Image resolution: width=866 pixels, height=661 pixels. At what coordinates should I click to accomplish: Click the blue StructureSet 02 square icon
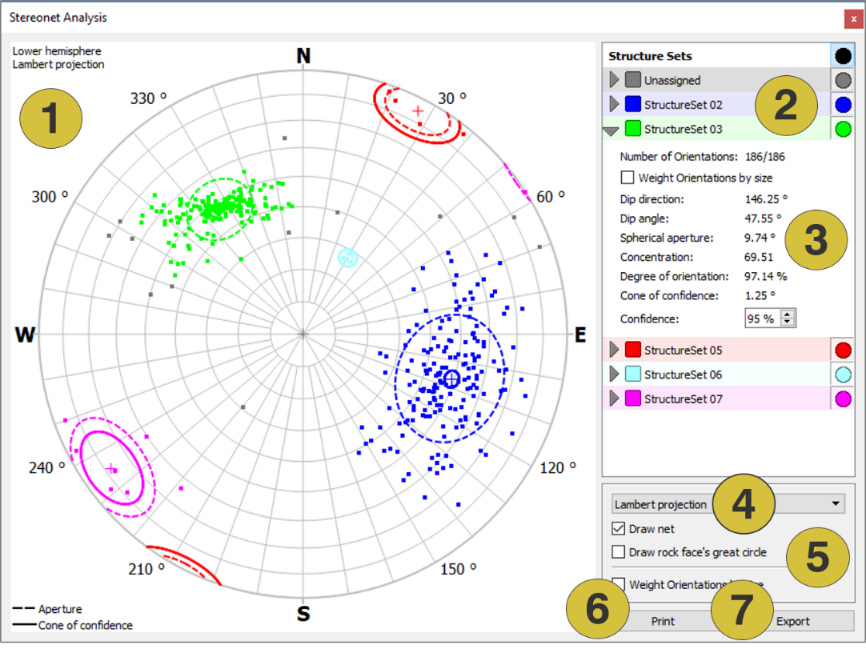click(632, 104)
